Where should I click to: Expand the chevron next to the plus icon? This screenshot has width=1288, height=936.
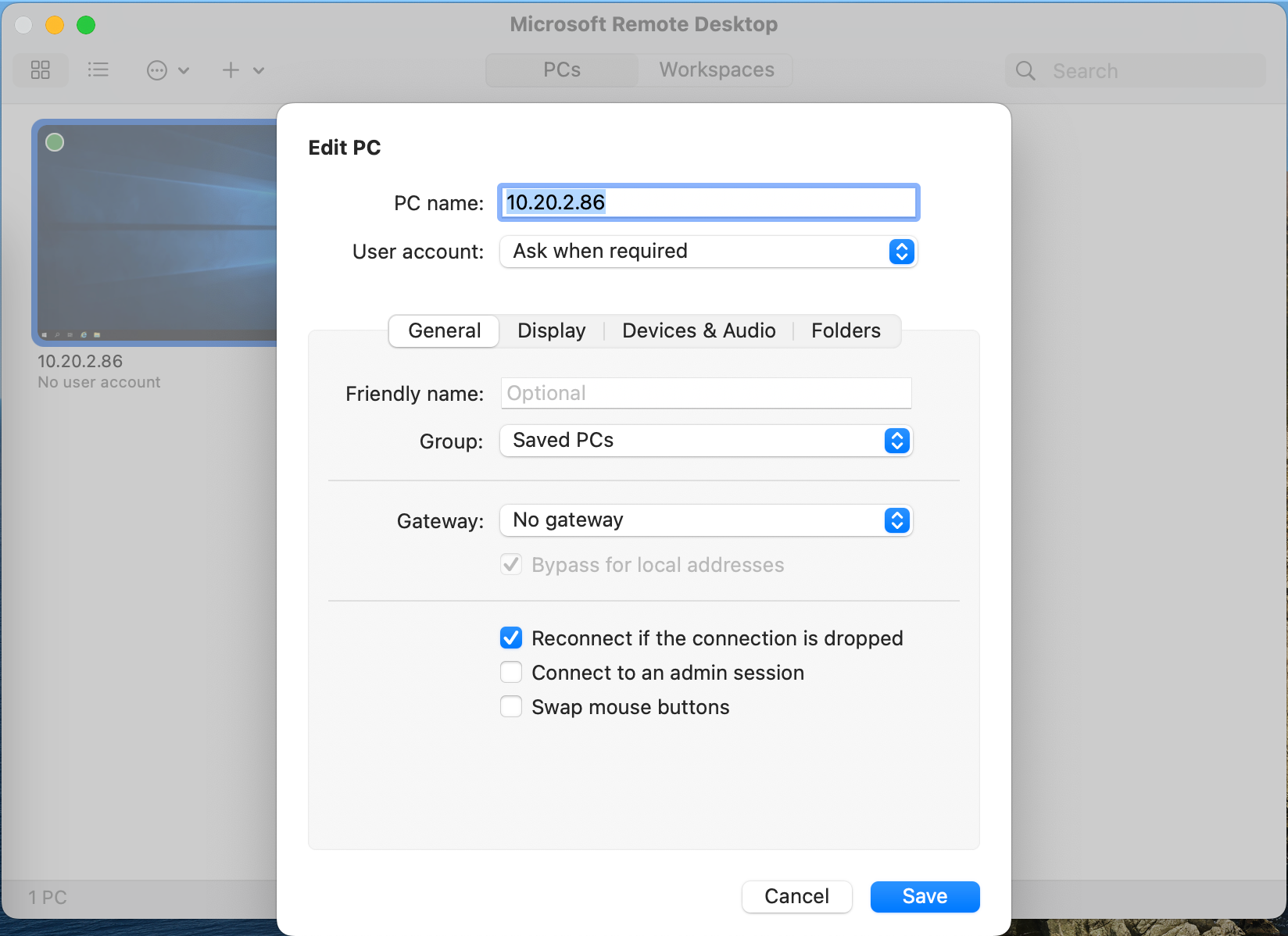[259, 70]
